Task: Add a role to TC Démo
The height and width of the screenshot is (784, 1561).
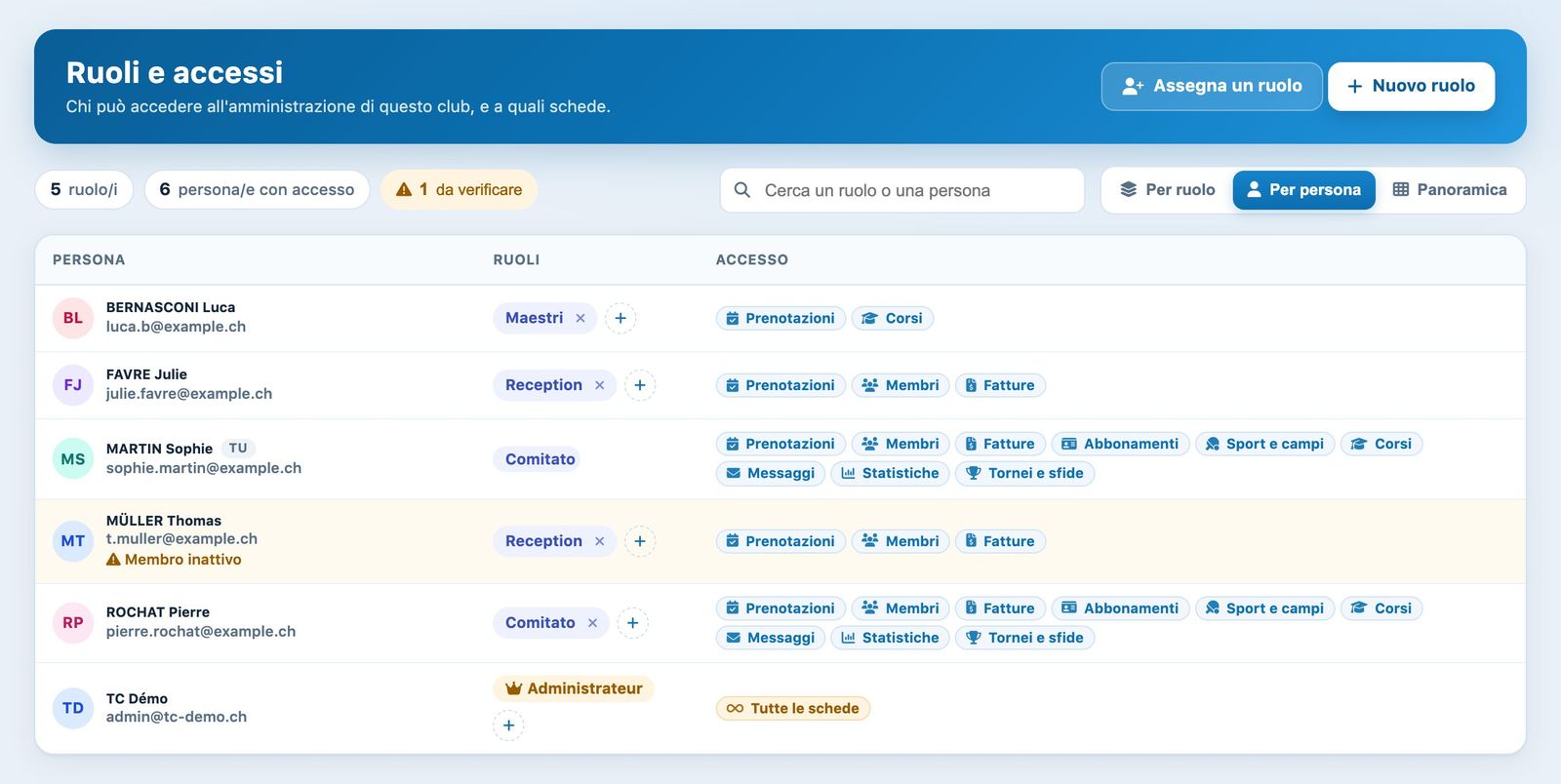Action: [508, 725]
